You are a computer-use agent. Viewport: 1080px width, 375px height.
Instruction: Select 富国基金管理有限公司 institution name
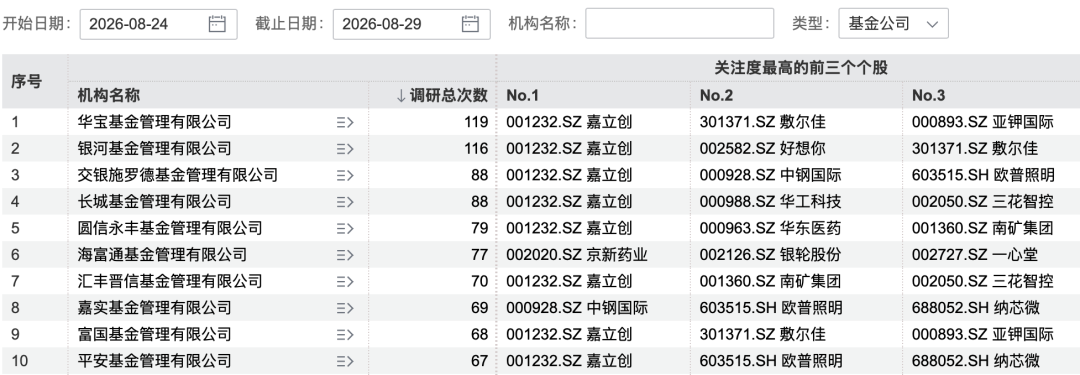[154, 335]
